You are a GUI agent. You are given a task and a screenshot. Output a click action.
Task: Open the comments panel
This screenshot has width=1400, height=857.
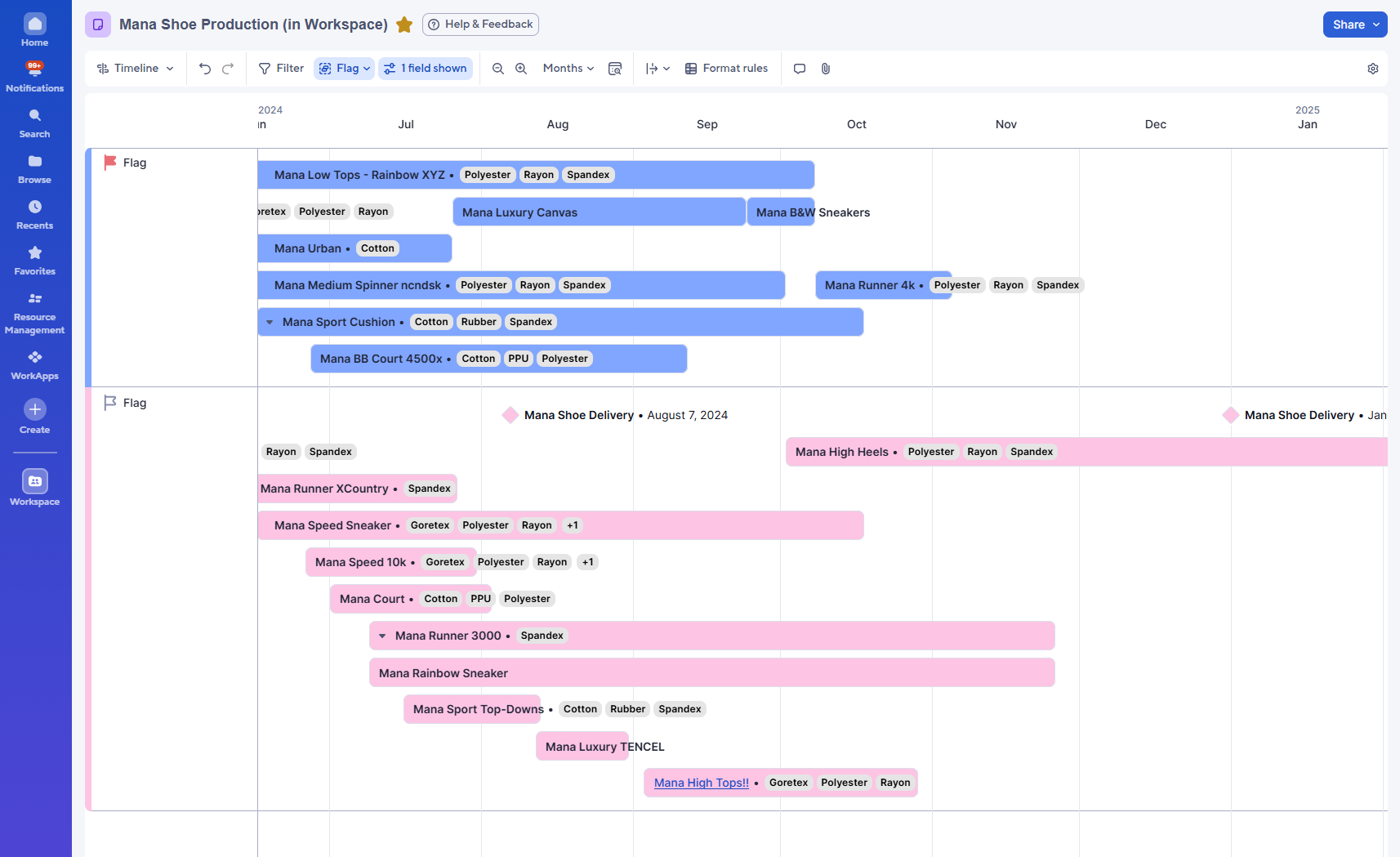800,69
